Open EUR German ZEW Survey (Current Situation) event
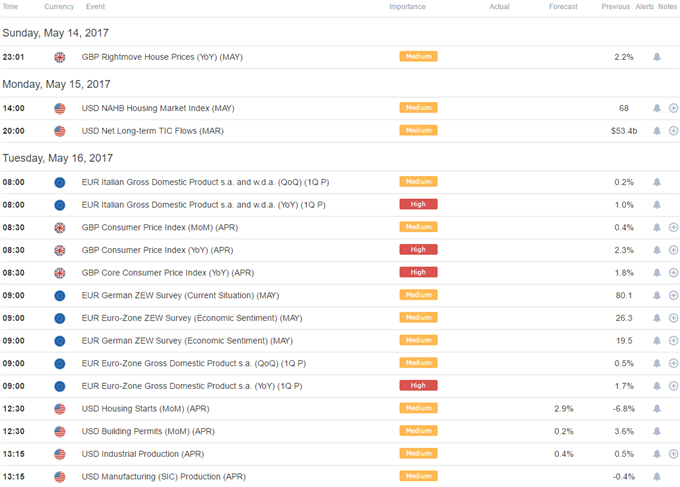Viewport: 680px width, 487px height. pos(180,295)
